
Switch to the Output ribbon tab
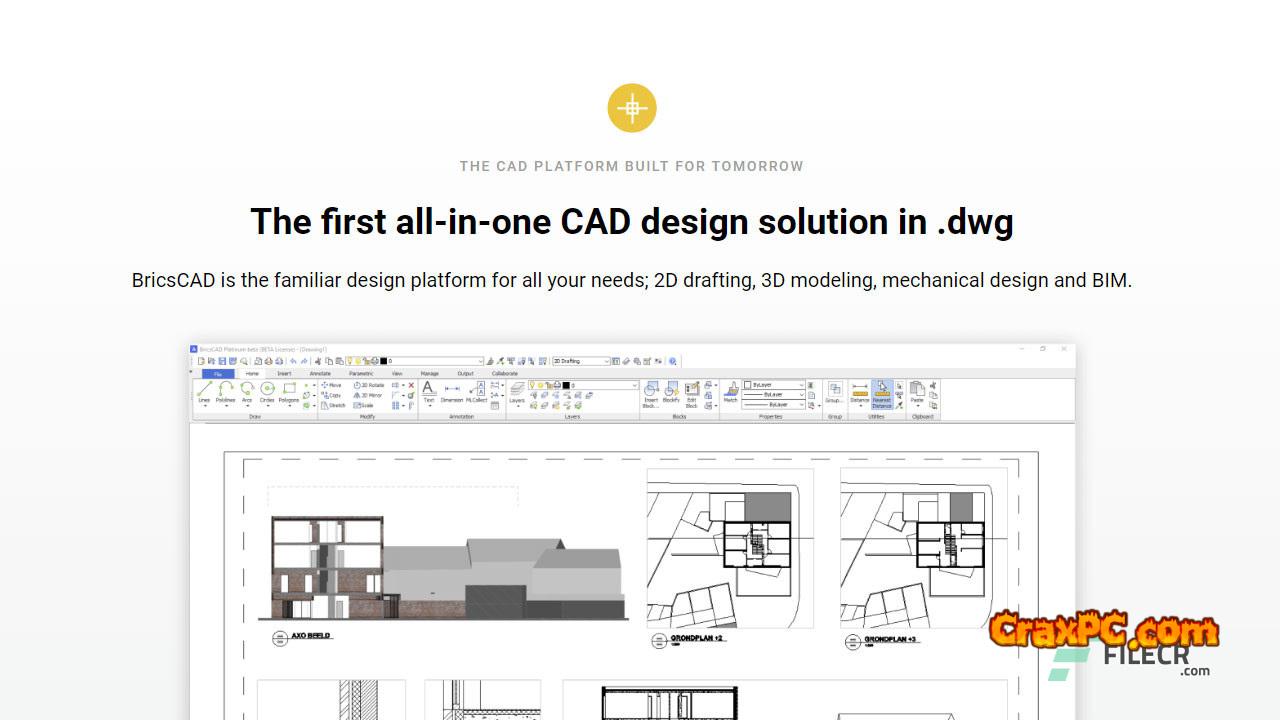point(465,373)
